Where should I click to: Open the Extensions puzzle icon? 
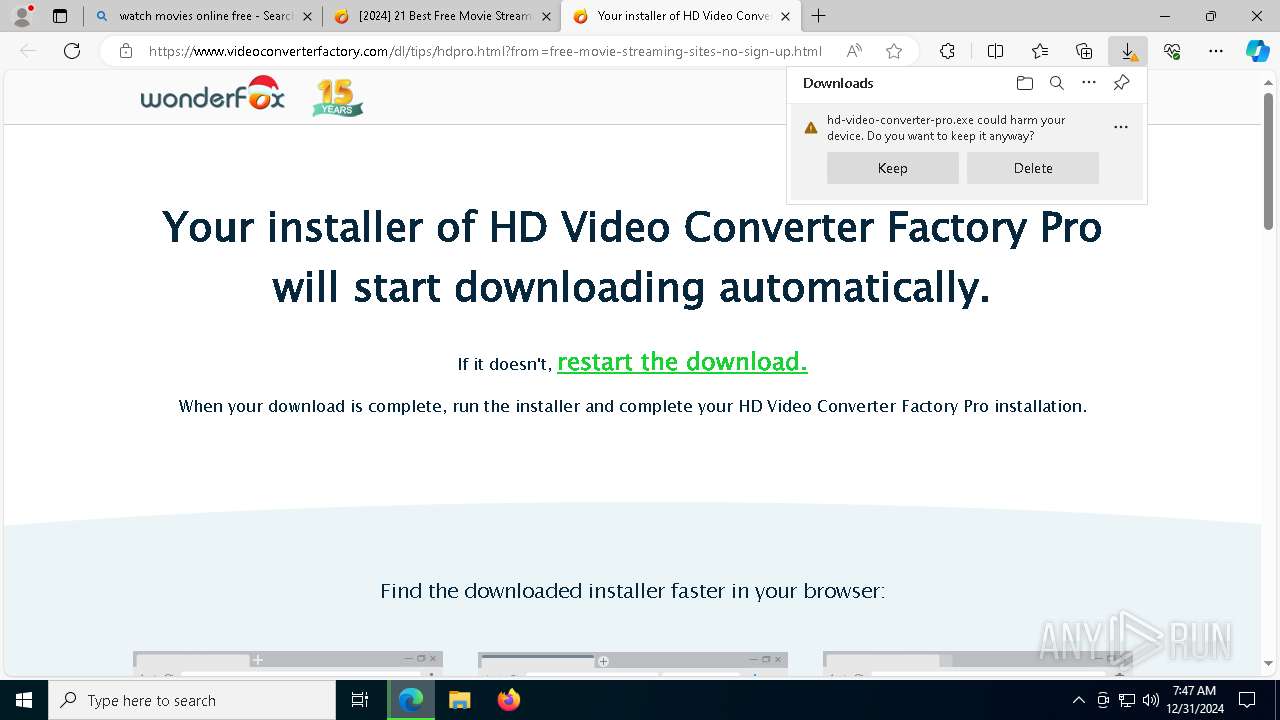pos(947,51)
